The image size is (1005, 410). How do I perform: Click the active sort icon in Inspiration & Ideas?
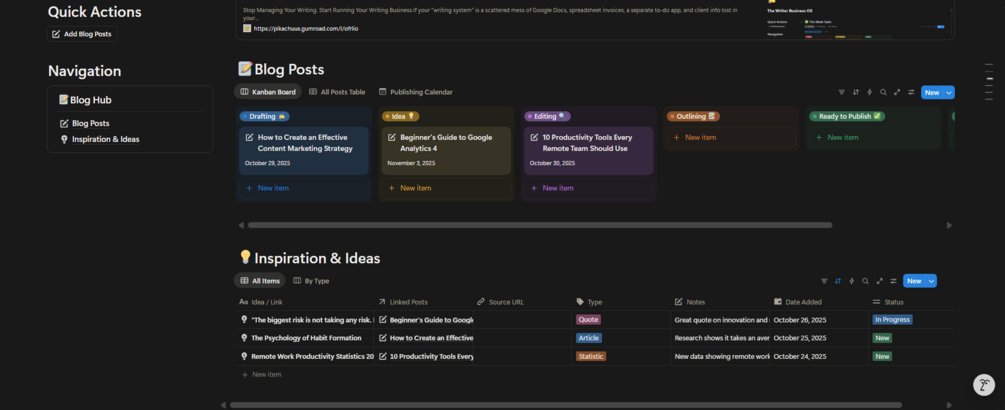[837, 281]
